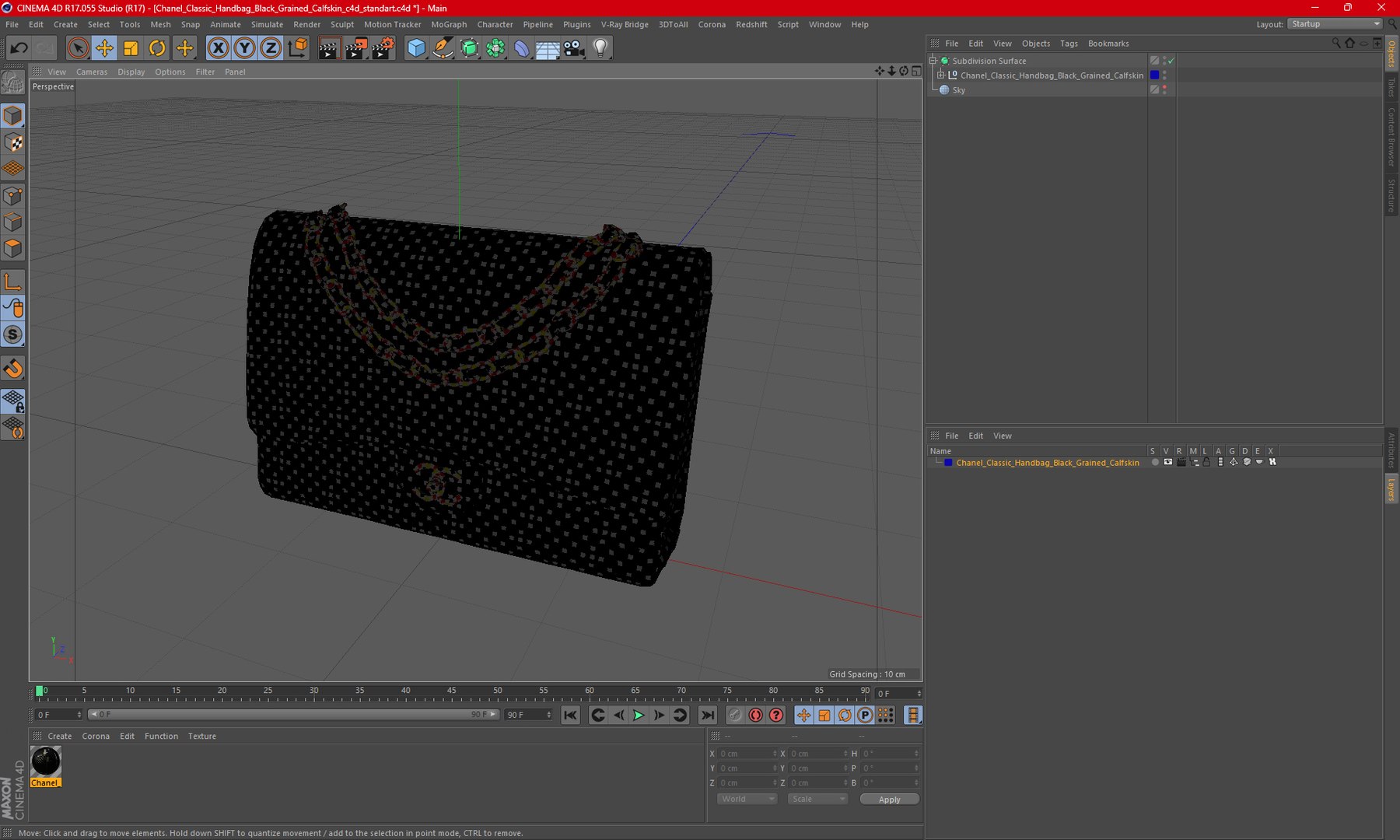Open the Layers side tab
The width and height of the screenshot is (1400, 840).
pyautogui.click(x=1391, y=489)
